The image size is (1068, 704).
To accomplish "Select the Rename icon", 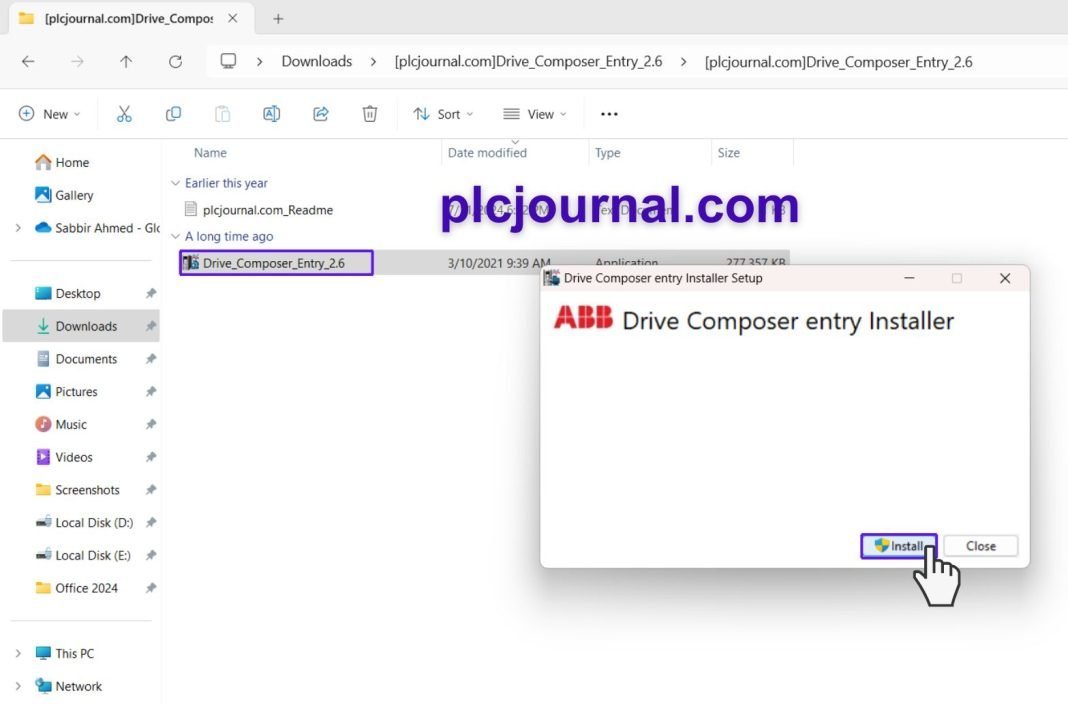I will click(x=271, y=113).
